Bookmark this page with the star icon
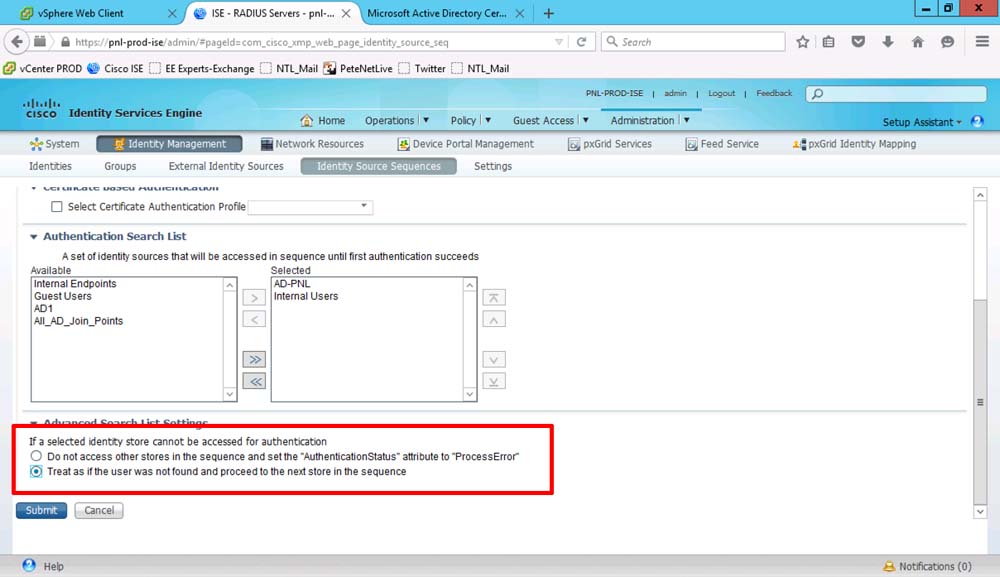Viewport: 1000px width, 577px height. [x=802, y=42]
